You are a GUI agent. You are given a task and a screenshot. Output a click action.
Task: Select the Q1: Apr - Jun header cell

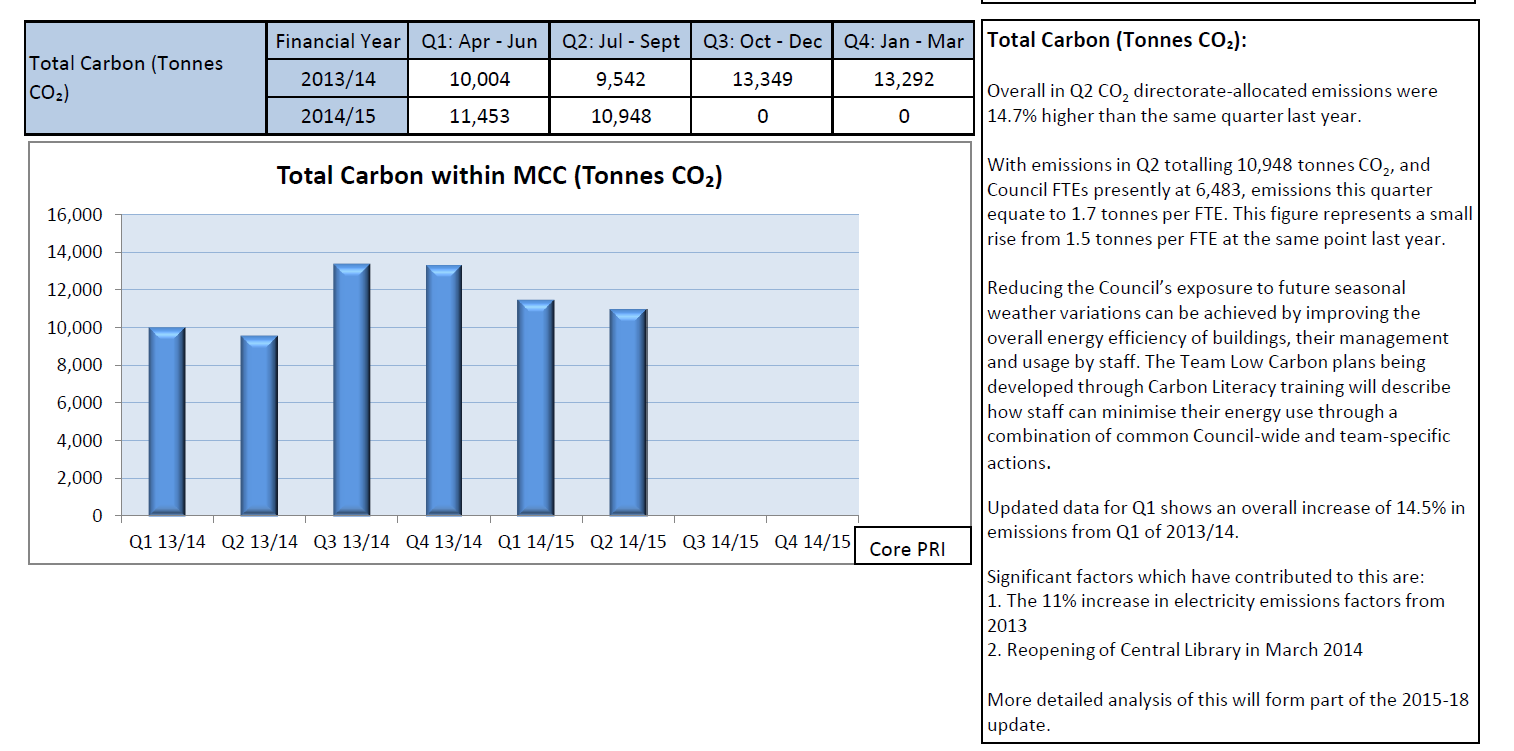(479, 42)
